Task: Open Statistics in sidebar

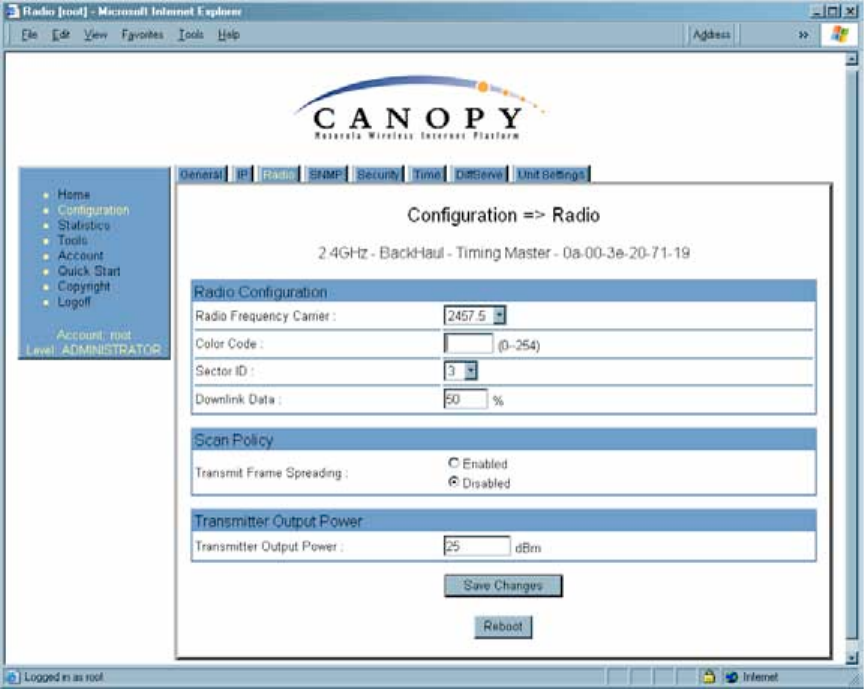Action: pyautogui.click(x=84, y=225)
